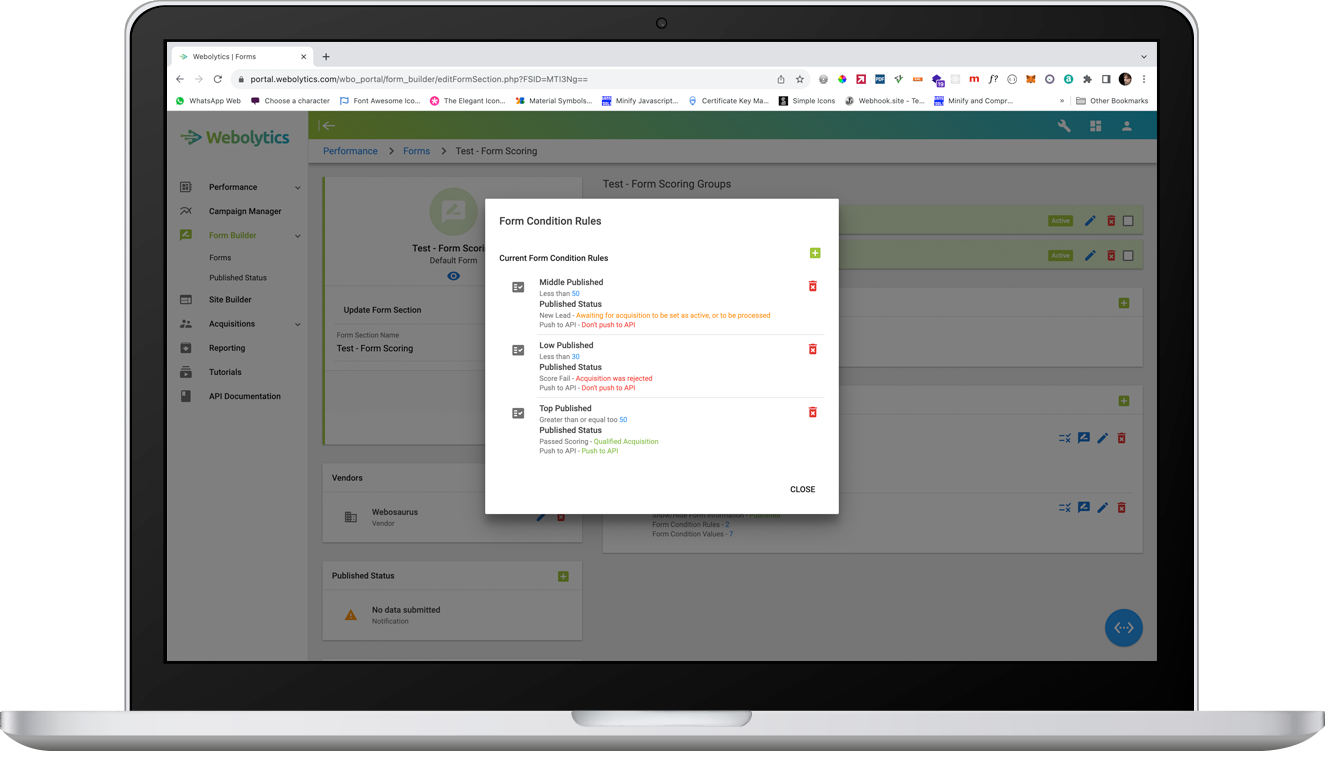This screenshot has width=1325, height=780.
Task: Open the Published Status submenu item
Action: click(x=238, y=278)
